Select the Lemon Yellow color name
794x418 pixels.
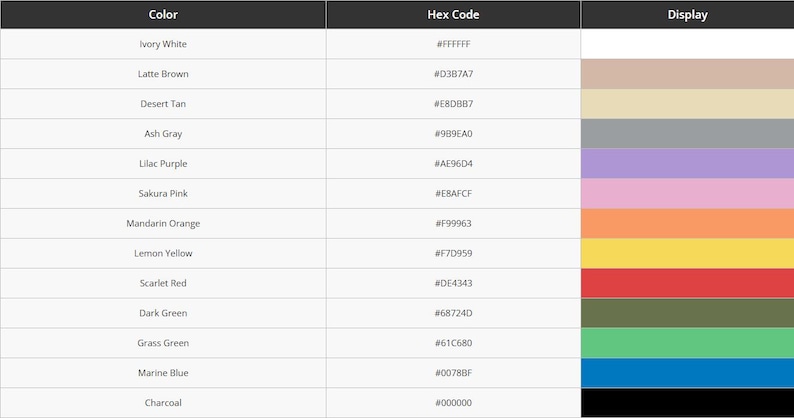pyautogui.click(x=163, y=253)
